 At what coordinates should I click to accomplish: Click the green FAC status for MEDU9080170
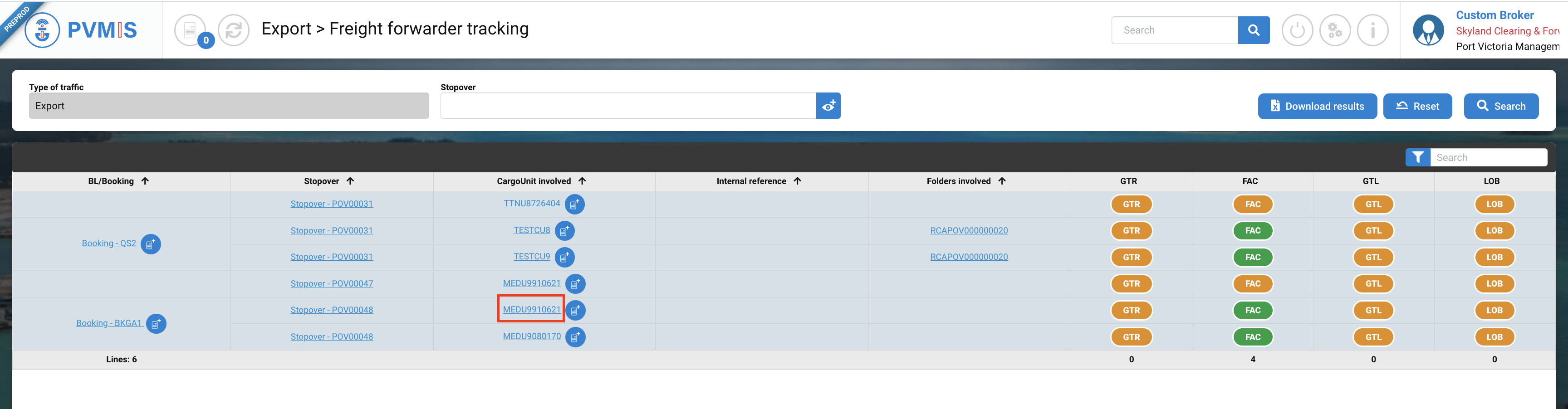click(1252, 337)
